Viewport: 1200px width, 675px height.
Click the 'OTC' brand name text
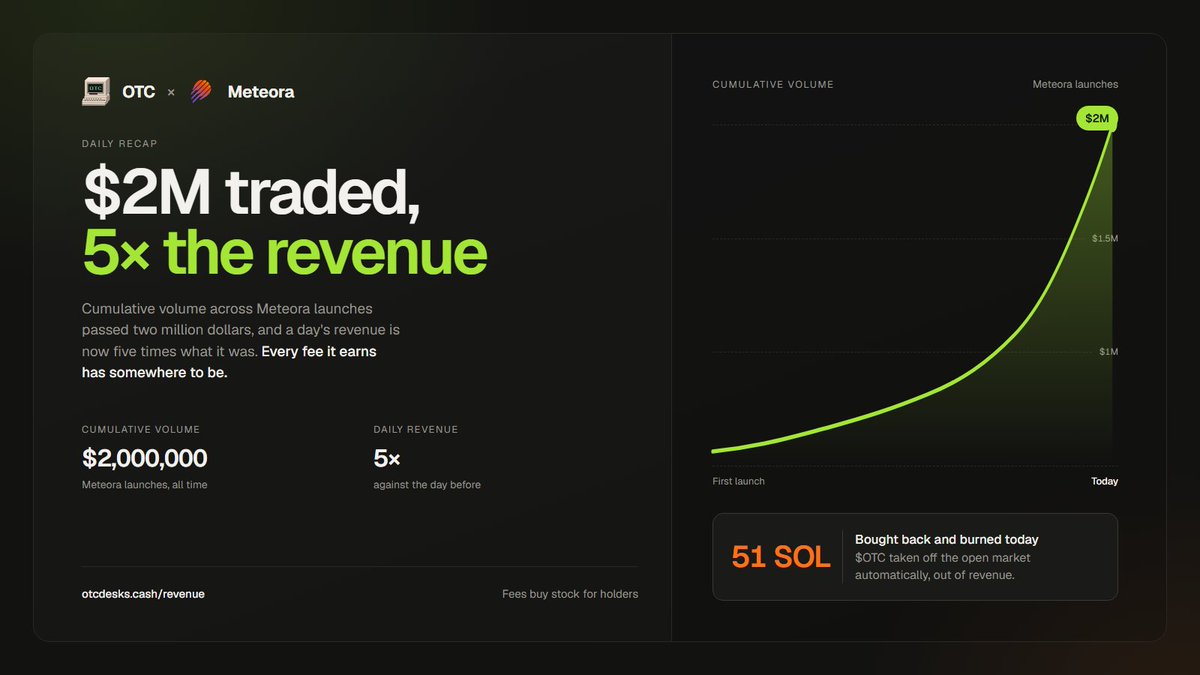[139, 92]
